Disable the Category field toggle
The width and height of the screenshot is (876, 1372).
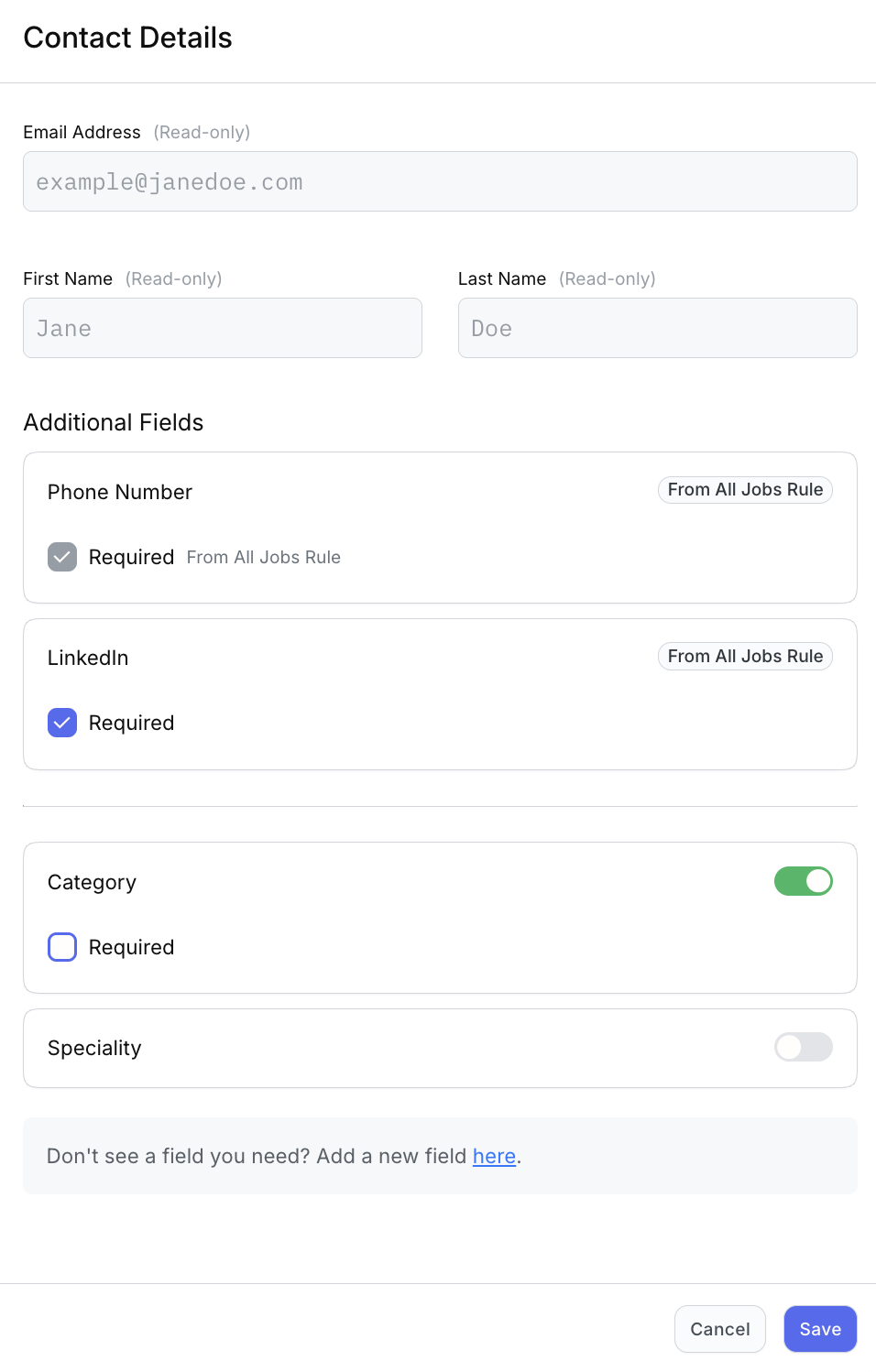click(x=803, y=881)
